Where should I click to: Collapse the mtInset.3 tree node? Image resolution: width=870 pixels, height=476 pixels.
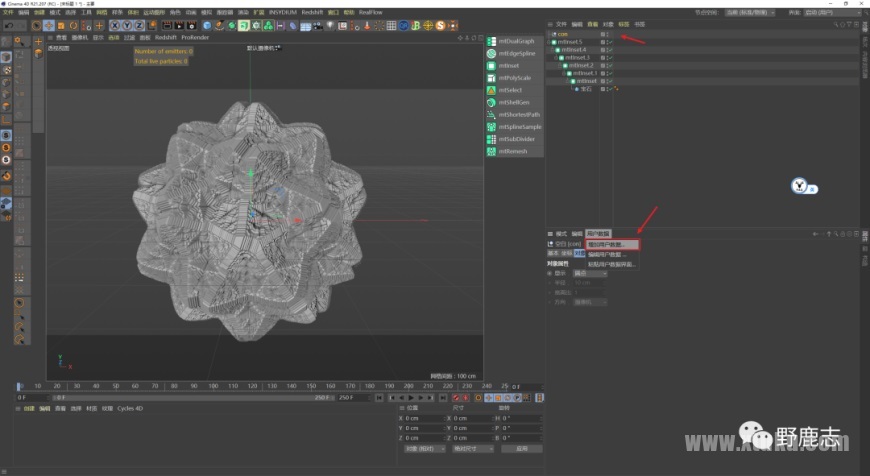point(557,58)
